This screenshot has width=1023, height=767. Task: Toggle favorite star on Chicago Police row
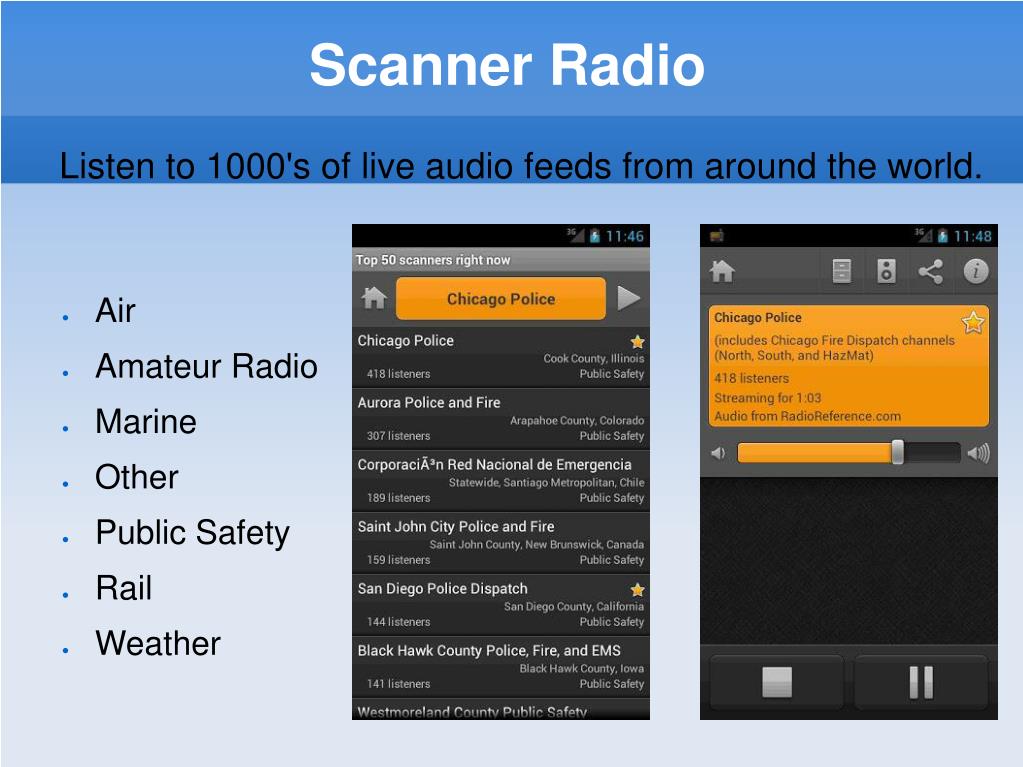pyautogui.click(x=637, y=341)
